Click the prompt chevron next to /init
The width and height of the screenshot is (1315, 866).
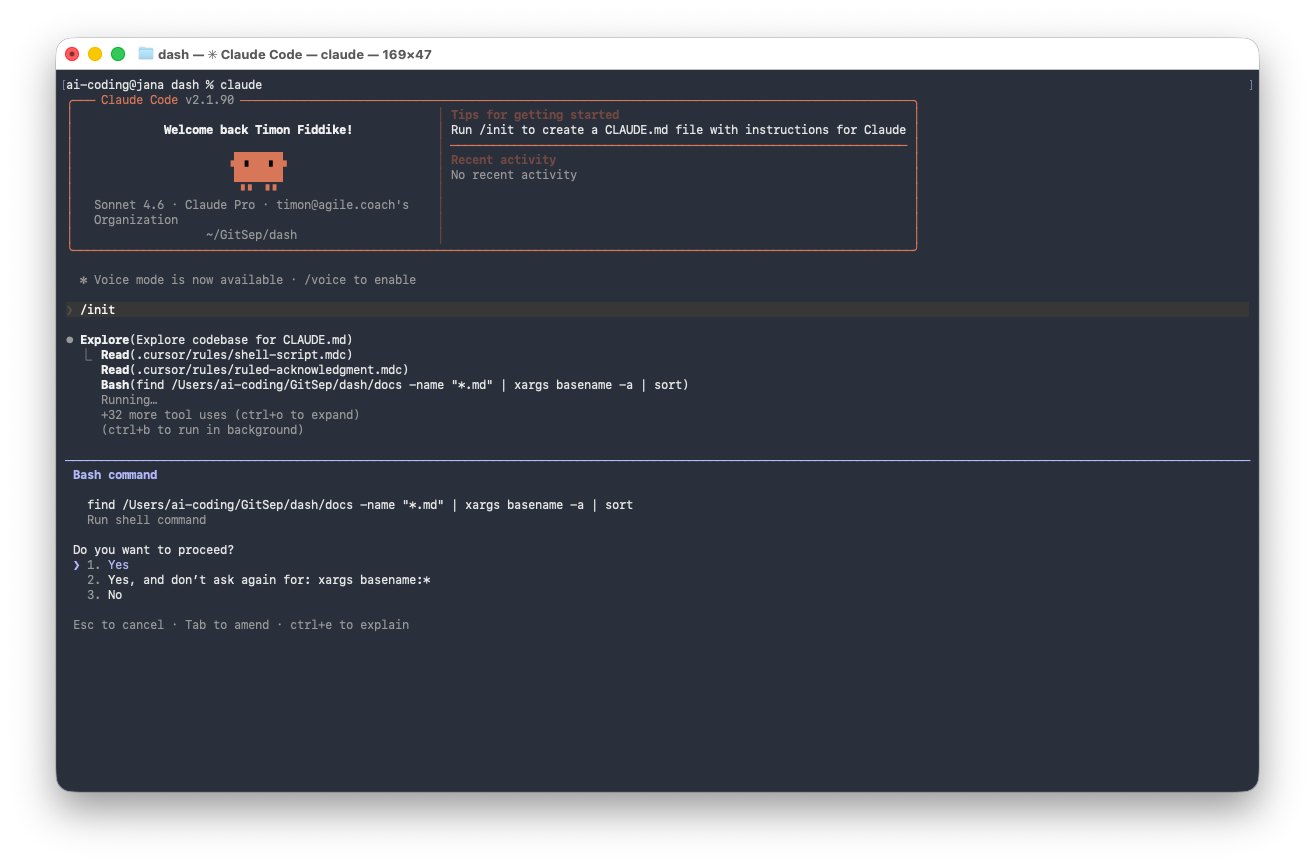pyautogui.click(x=70, y=310)
